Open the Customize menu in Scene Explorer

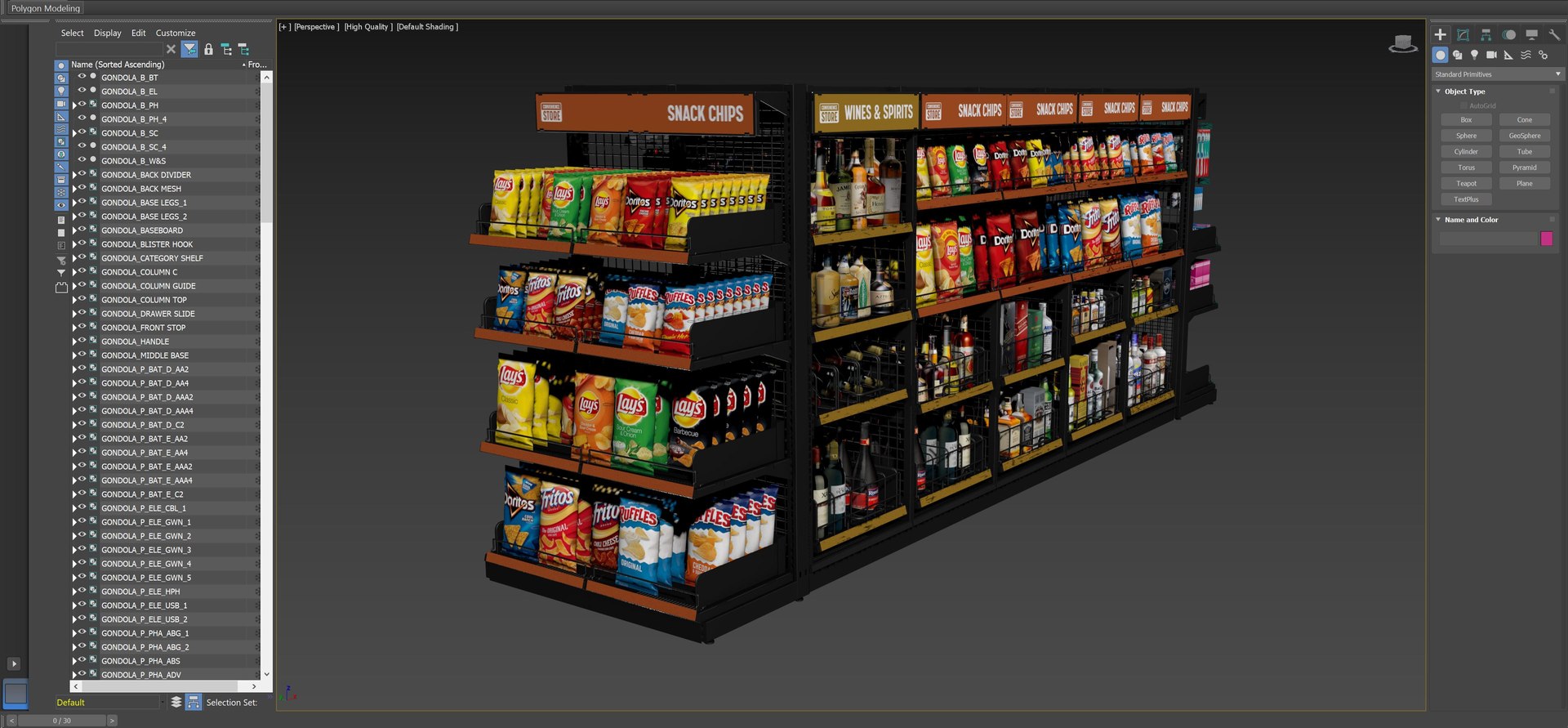[176, 33]
